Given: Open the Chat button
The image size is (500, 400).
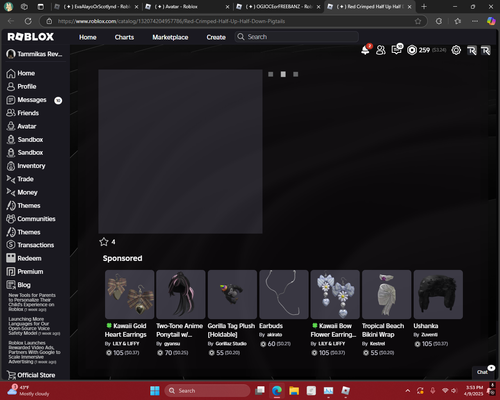Looking at the screenshot, I should 483,372.
